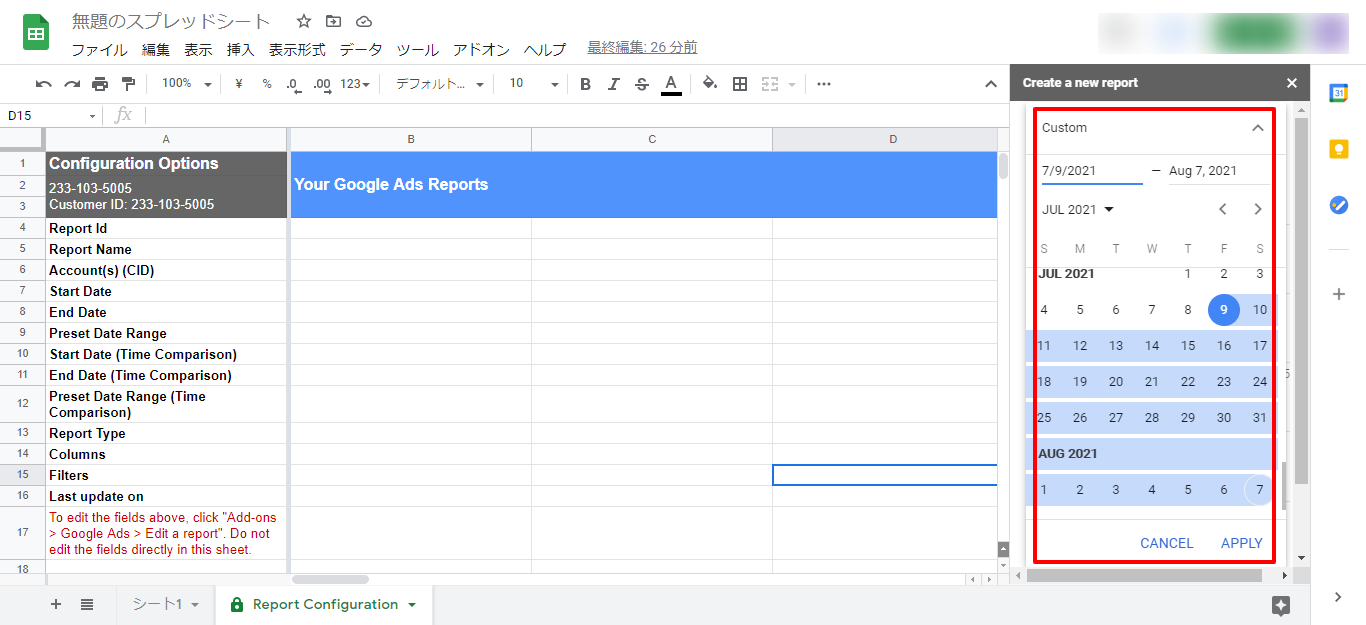The width and height of the screenshot is (1366, 625).
Task: Open the ヘルプ menu
Action: (545, 49)
